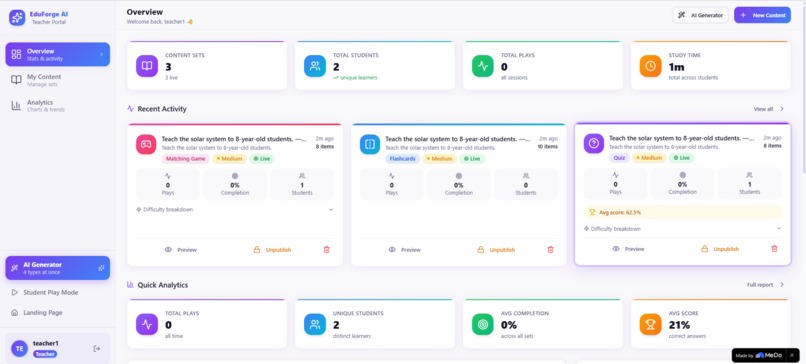
Task: Unpublish the Quiz set
Action: coord(720,249)
